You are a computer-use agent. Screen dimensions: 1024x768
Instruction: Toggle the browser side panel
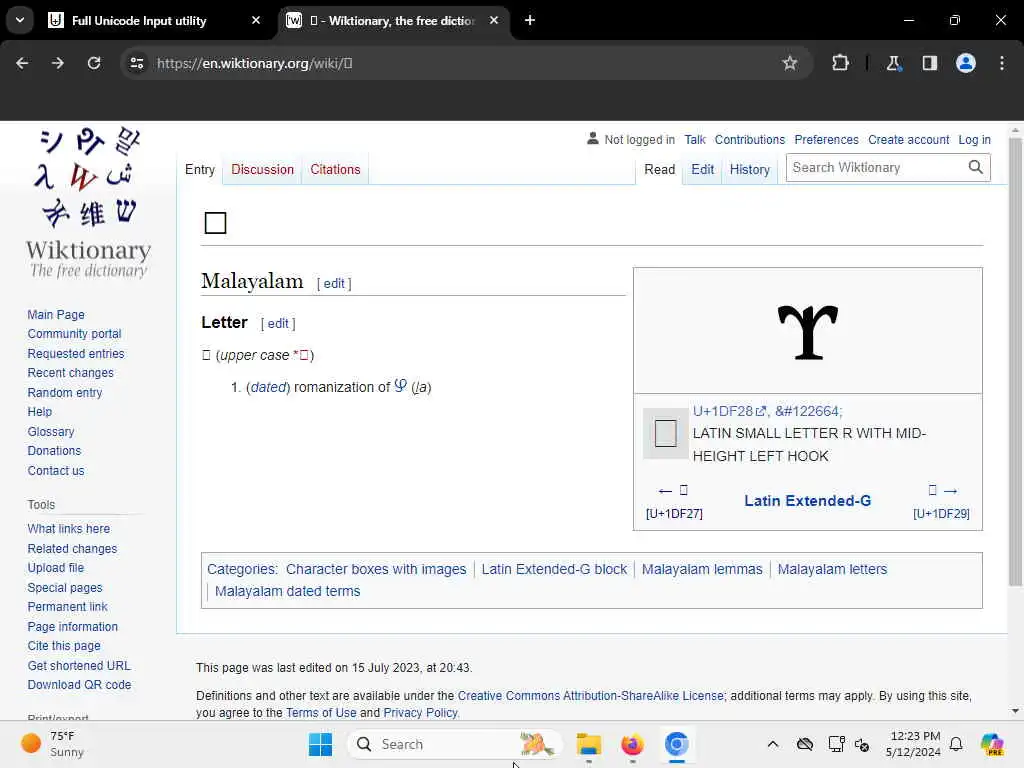[929, 63]
